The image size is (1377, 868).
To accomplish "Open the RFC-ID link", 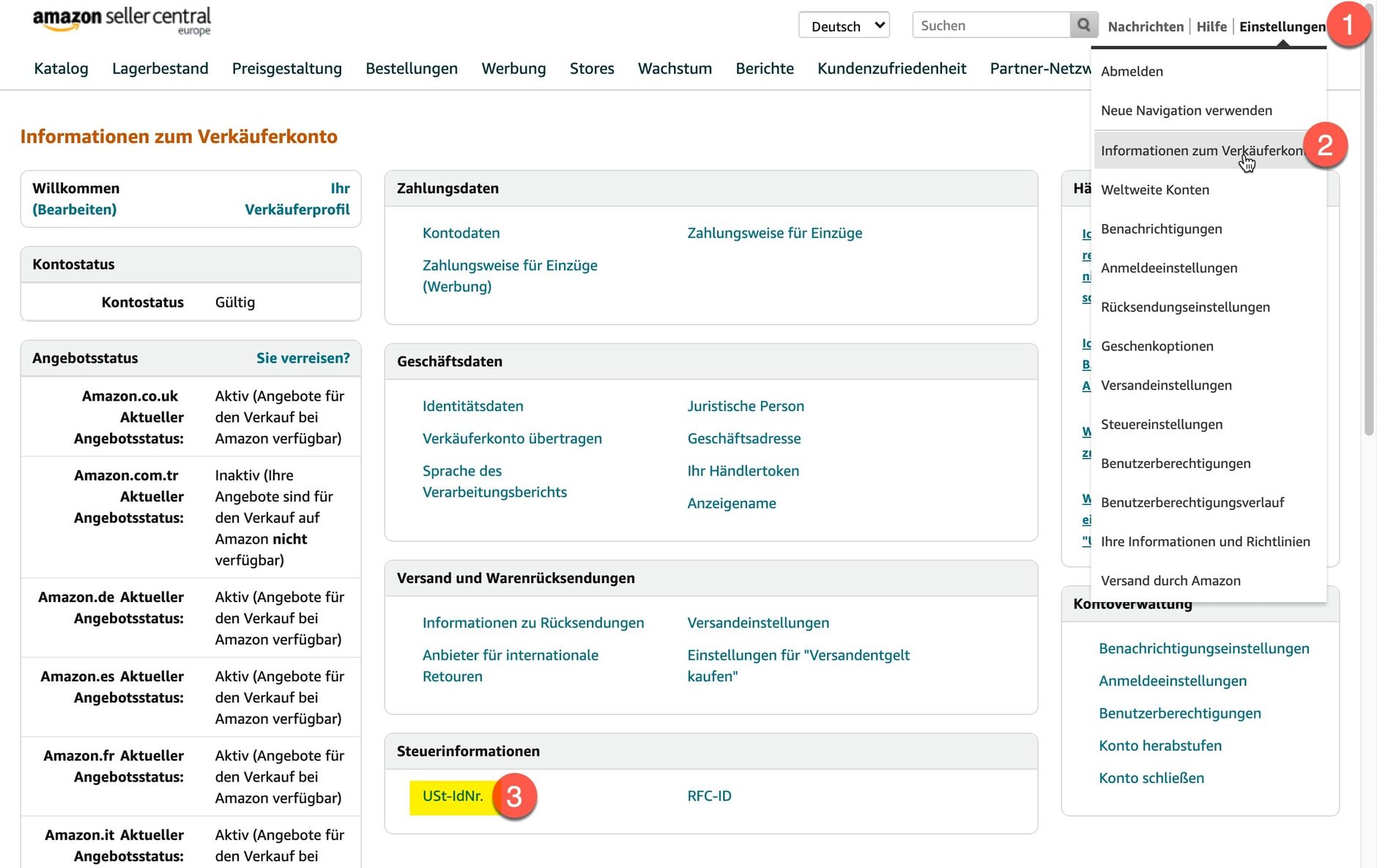I will tap(709, 795).
